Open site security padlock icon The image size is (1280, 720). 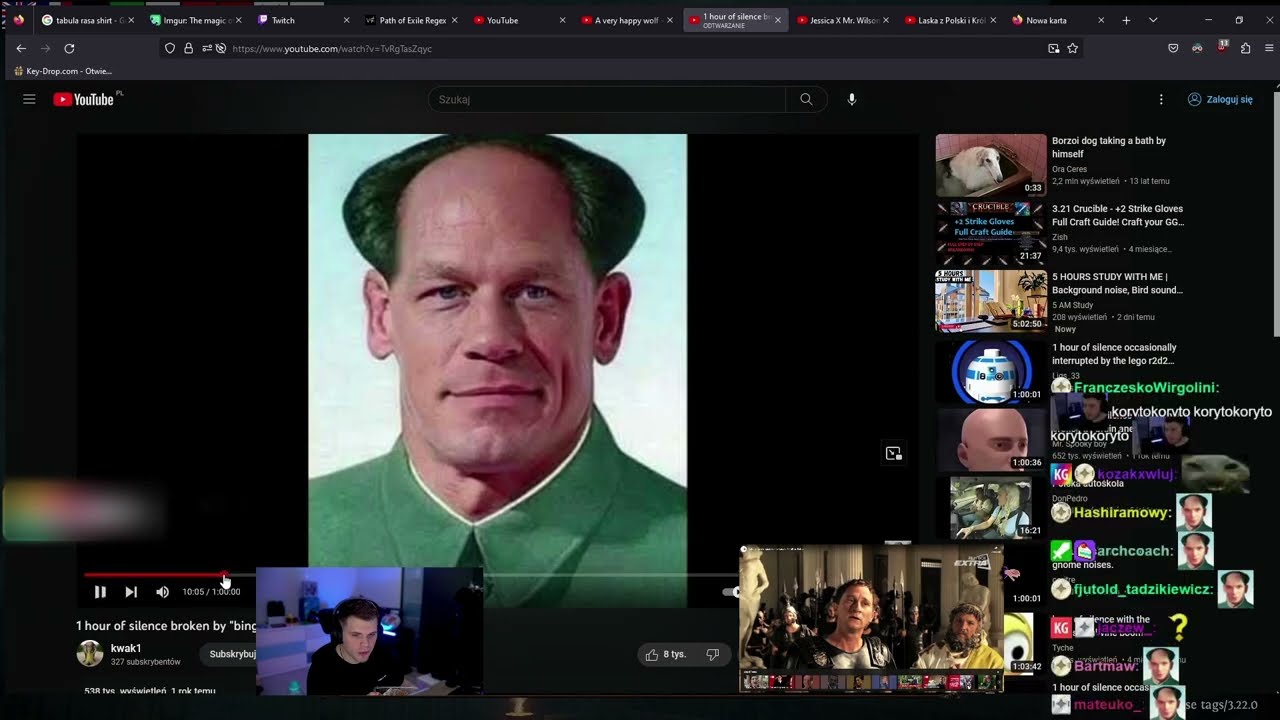tap(188, 48)
